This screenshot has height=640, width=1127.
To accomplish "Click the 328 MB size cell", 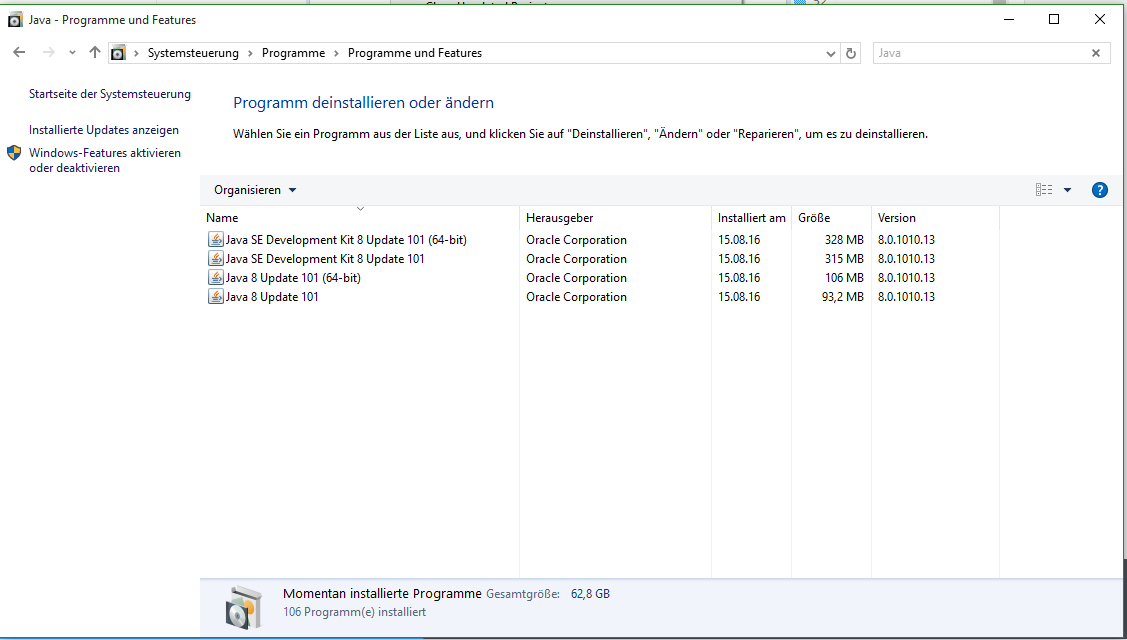I will 844,240.
